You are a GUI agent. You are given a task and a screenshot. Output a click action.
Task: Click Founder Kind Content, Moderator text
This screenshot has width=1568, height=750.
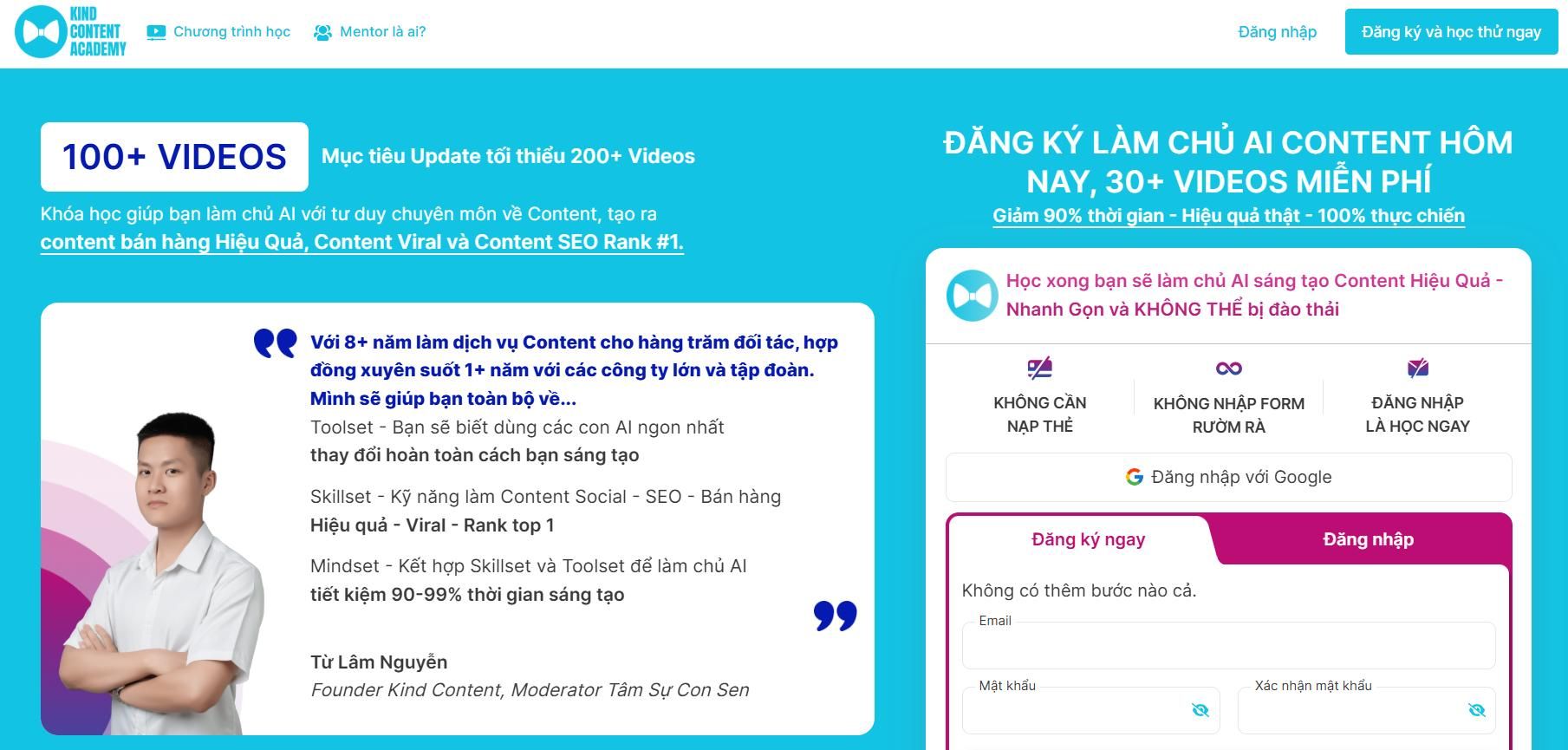click(530, 690)
